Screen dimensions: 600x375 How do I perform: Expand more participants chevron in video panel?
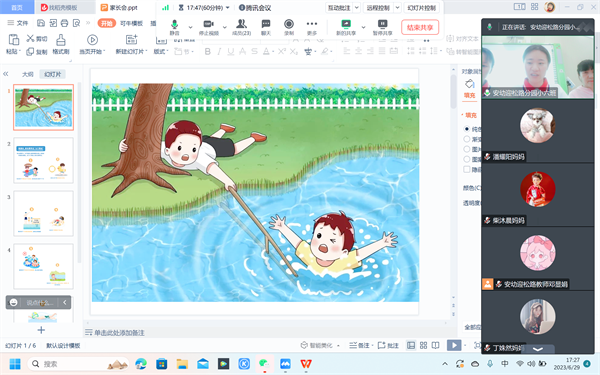[538, 349]
